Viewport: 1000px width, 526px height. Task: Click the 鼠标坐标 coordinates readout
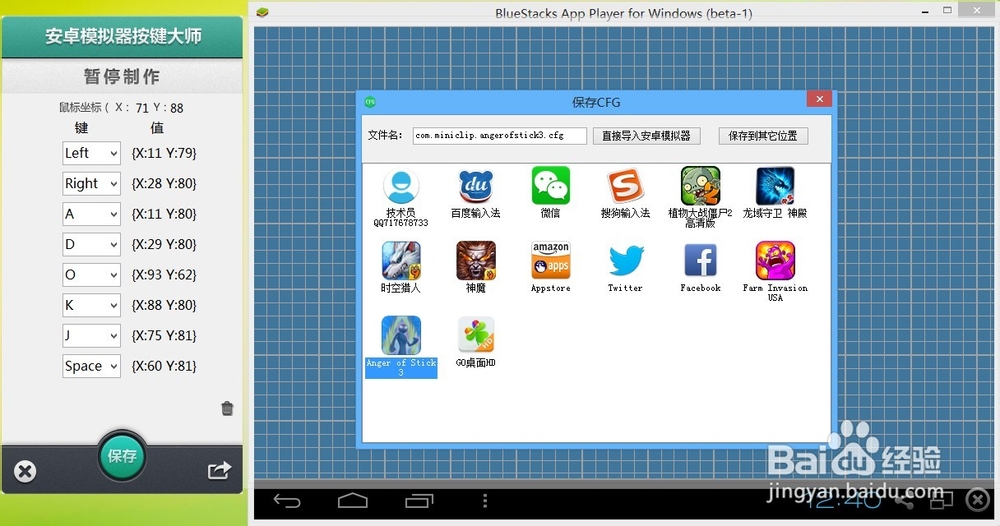click(x=121, y=108)
